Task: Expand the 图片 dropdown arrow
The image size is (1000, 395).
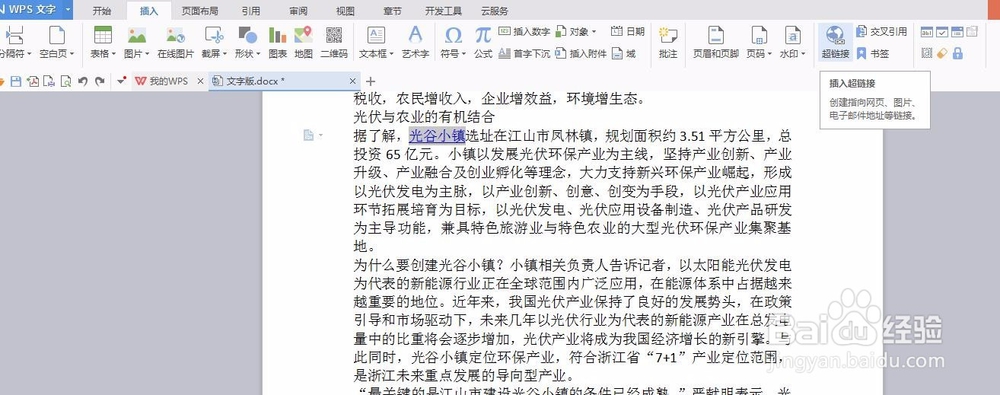Action: 147,54
